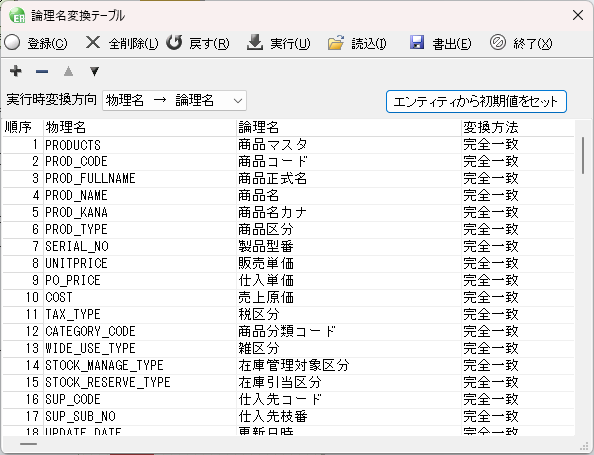The image size is (594, 455).
Task: Click the 販売単価 logical name cell
Action: coord(349,264)
